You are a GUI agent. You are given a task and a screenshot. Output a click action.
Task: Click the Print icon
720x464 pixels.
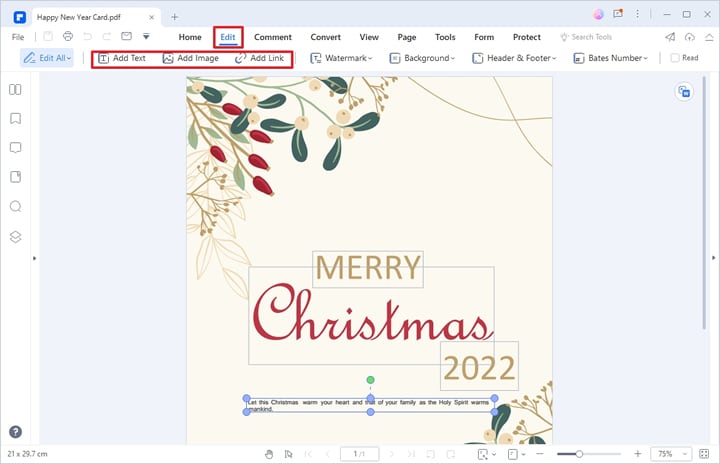68,36
